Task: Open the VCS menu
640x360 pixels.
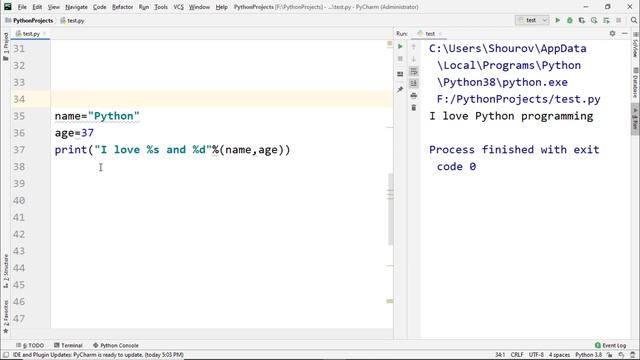Action: pos(178,7)
